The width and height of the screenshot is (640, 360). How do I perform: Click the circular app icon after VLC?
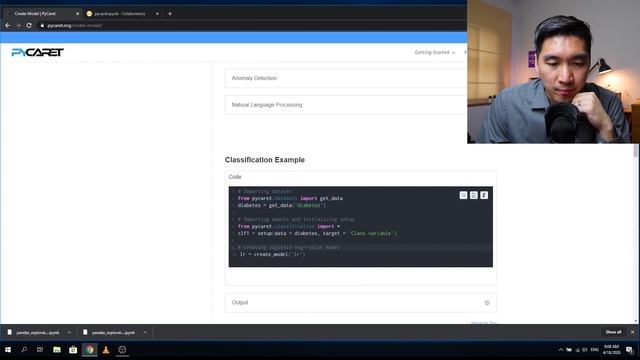(122, 350)
